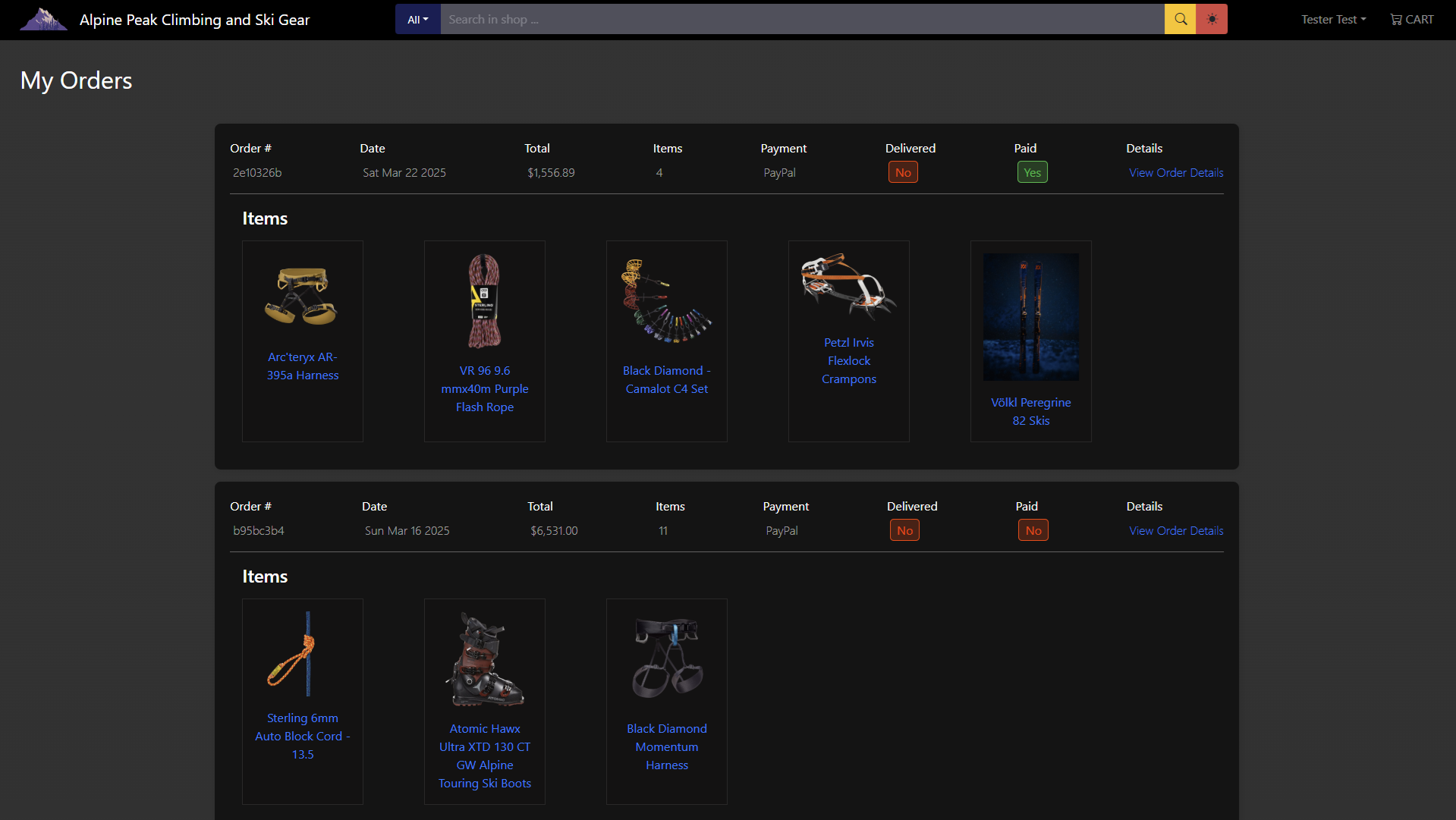This screenshot has width=1456, height=820.
Task: Click Delivered No badge for order b95bc3b4
Action: [x=904, y=531]
